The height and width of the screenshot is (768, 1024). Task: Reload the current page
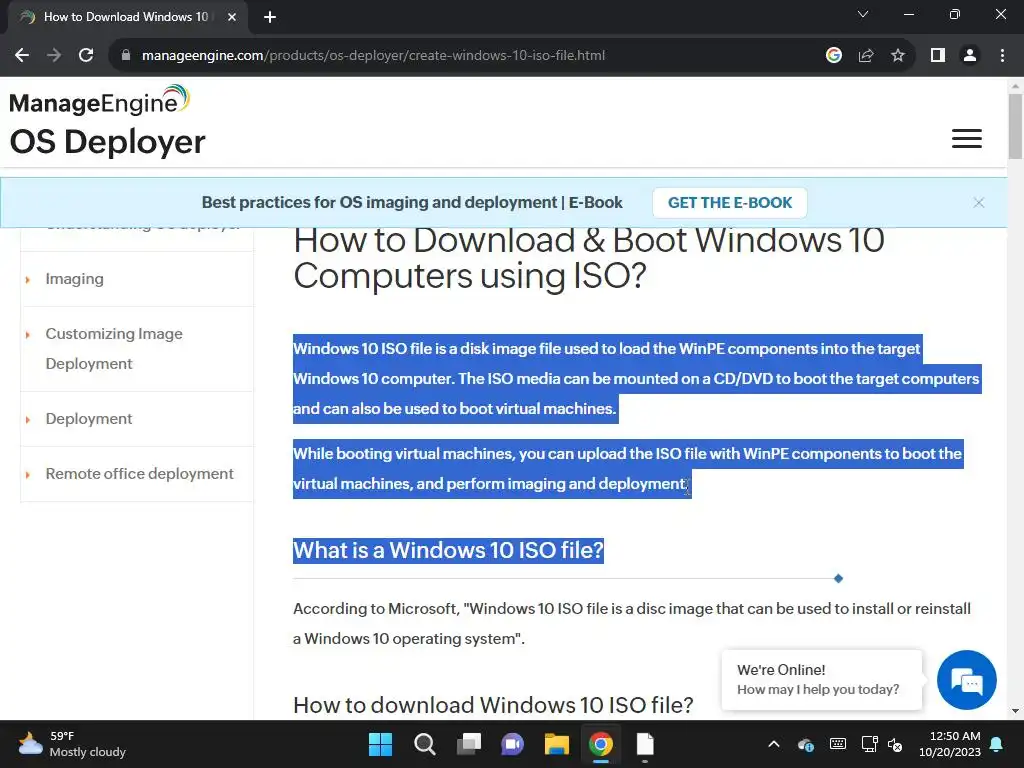pyautogui.click(x=86, y=56)
